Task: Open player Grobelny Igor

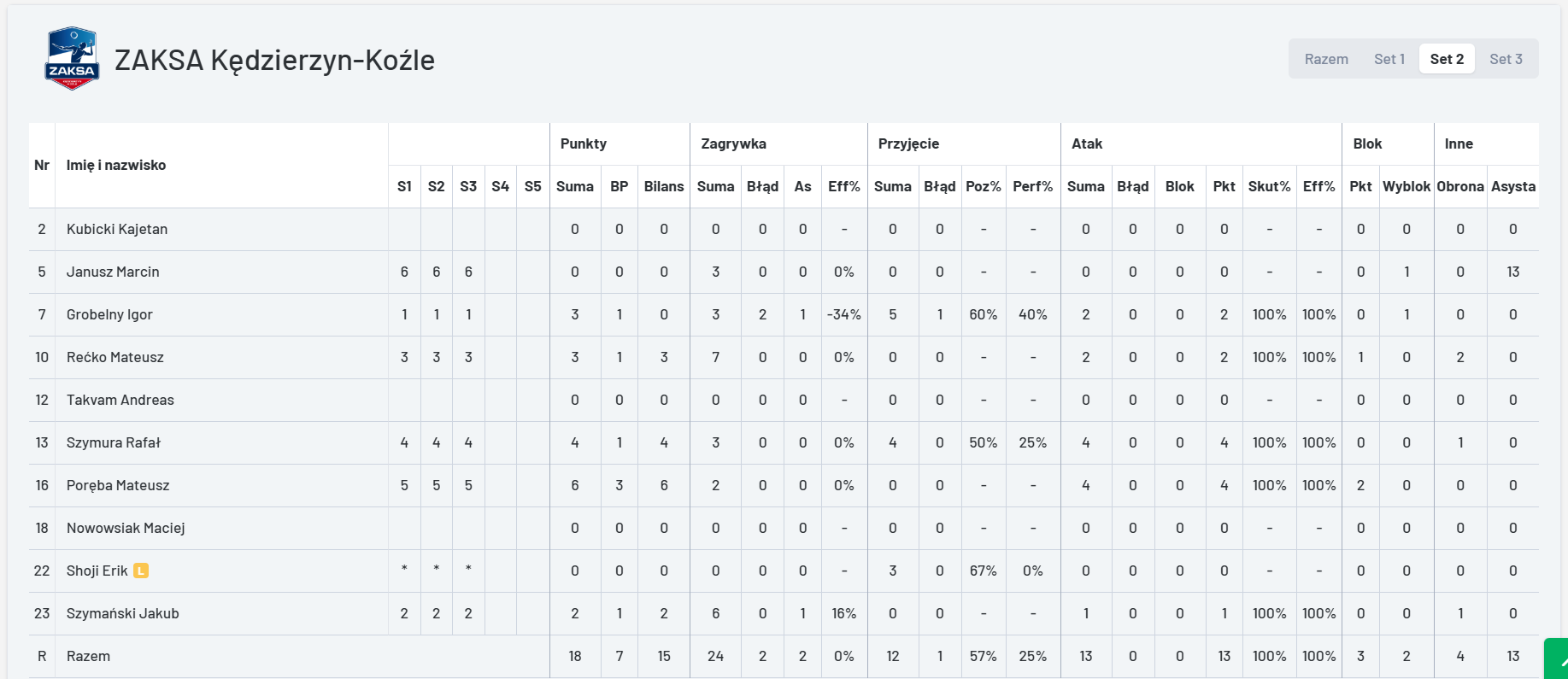Action: [109, 314]
